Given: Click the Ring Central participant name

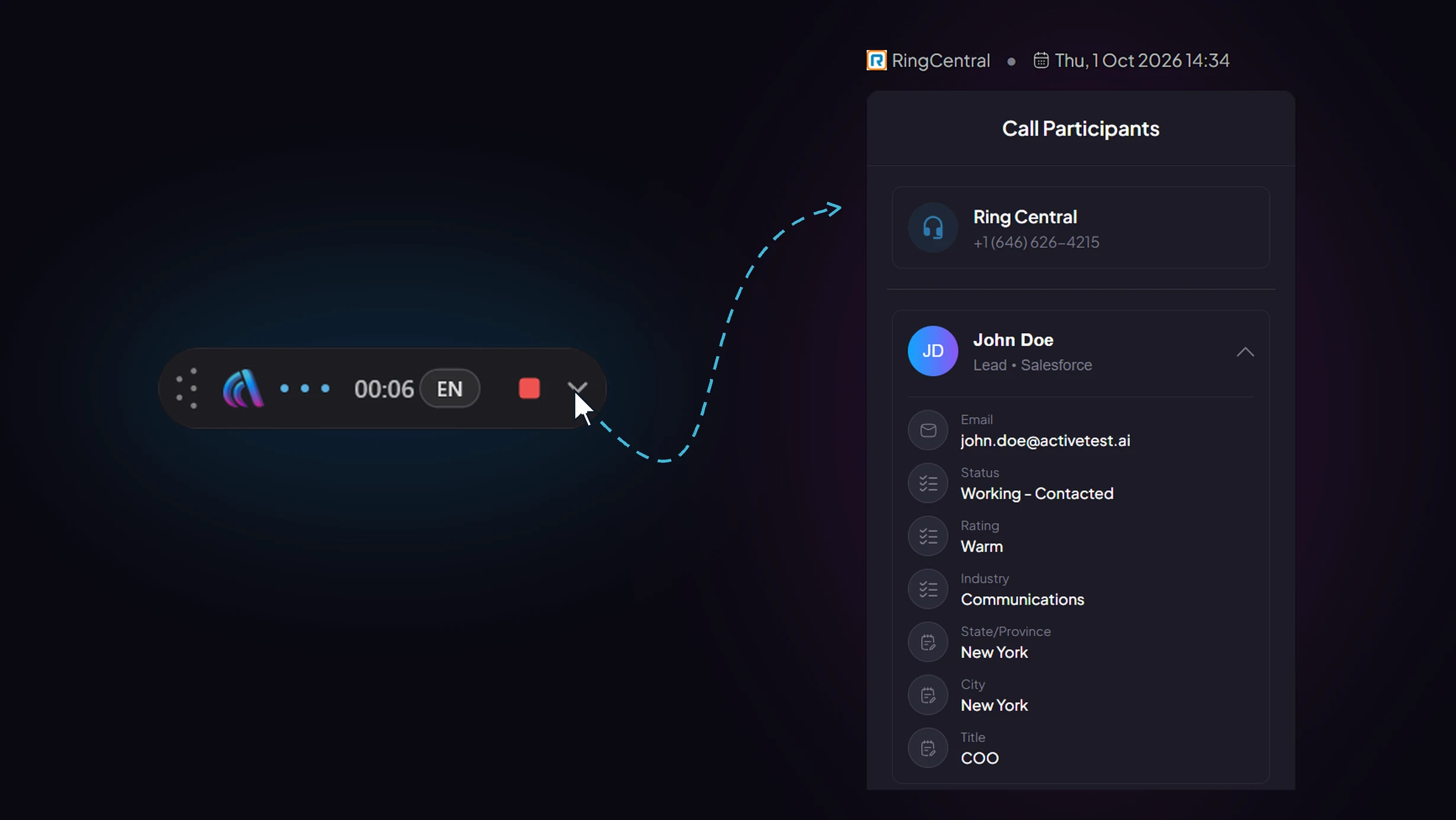Looking at the screenshot, I should [1025, 217].
